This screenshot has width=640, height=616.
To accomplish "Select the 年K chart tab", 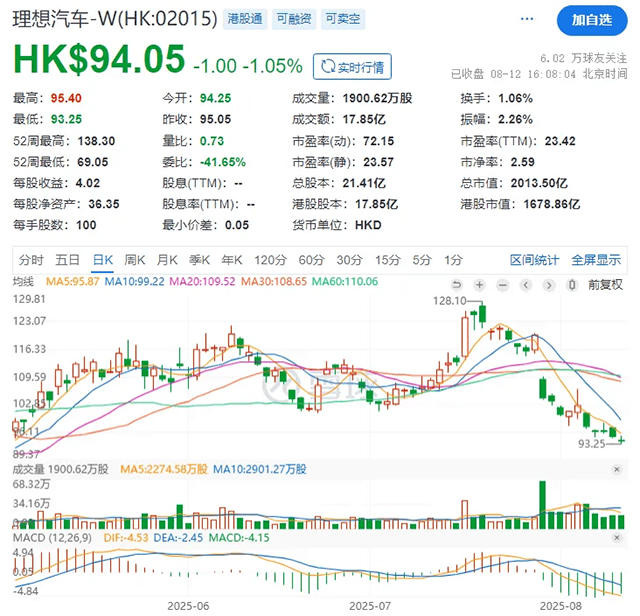I will (231, 260).
